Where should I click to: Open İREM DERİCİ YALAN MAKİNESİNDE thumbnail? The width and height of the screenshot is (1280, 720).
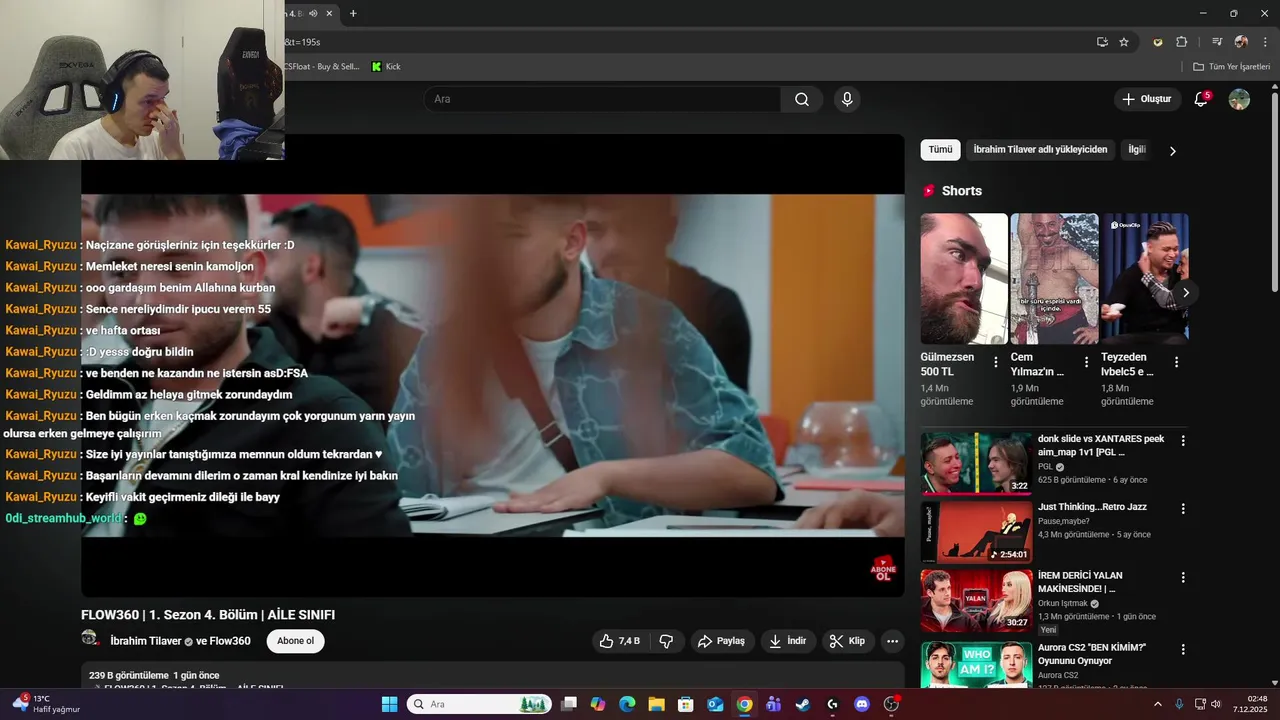976,600
